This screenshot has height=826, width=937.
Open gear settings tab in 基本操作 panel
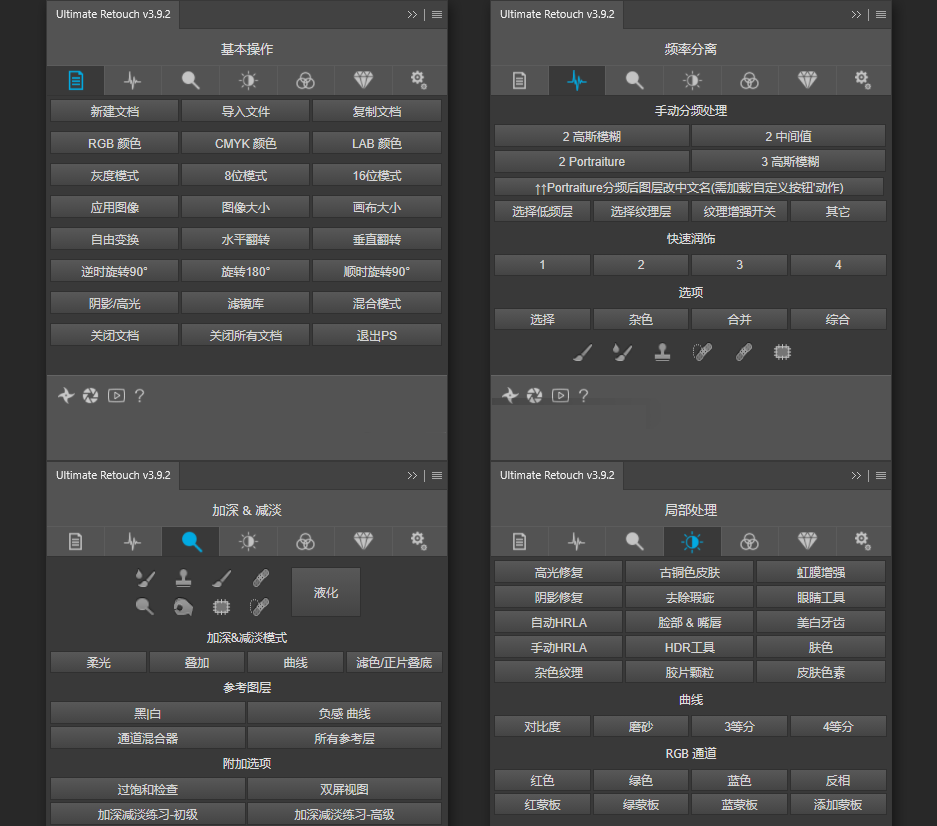point(418,81)
